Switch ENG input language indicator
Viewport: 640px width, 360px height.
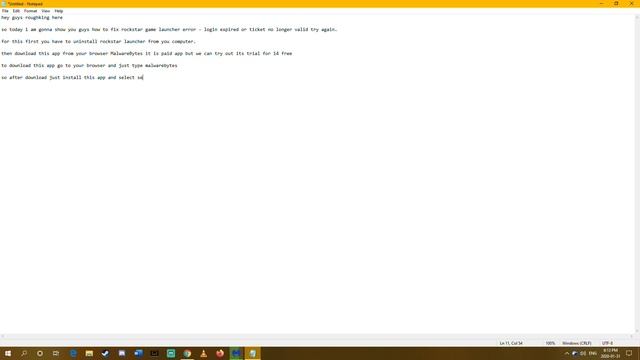tap(593, 353)
